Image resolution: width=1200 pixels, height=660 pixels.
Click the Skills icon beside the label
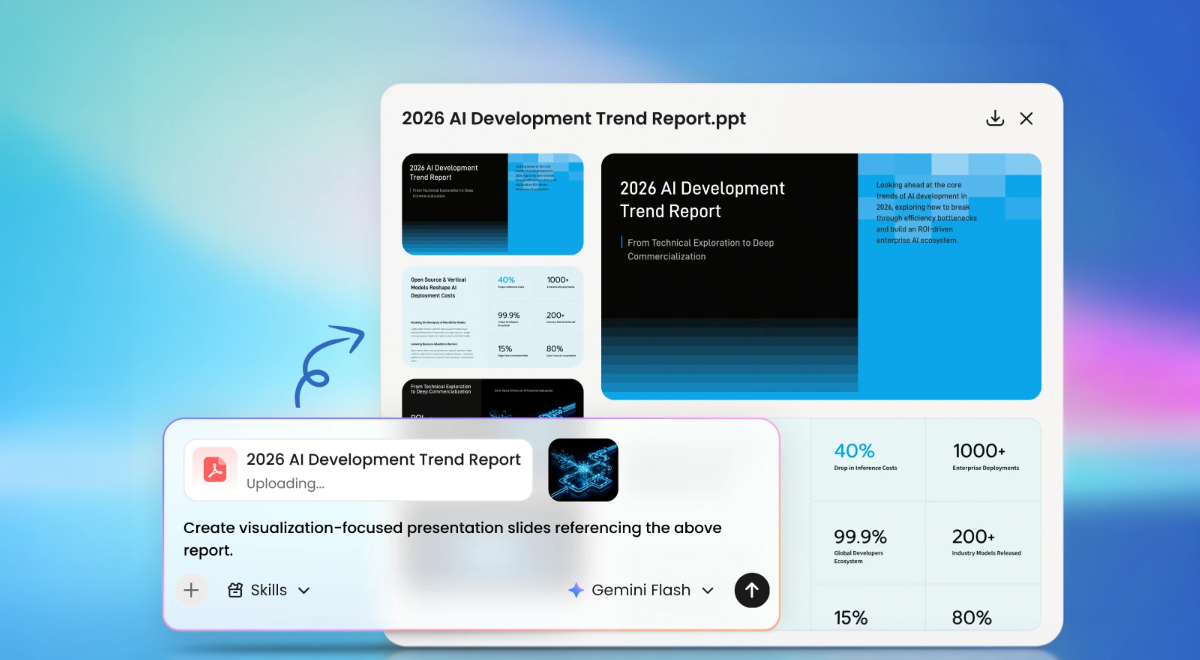click(235, 590)
